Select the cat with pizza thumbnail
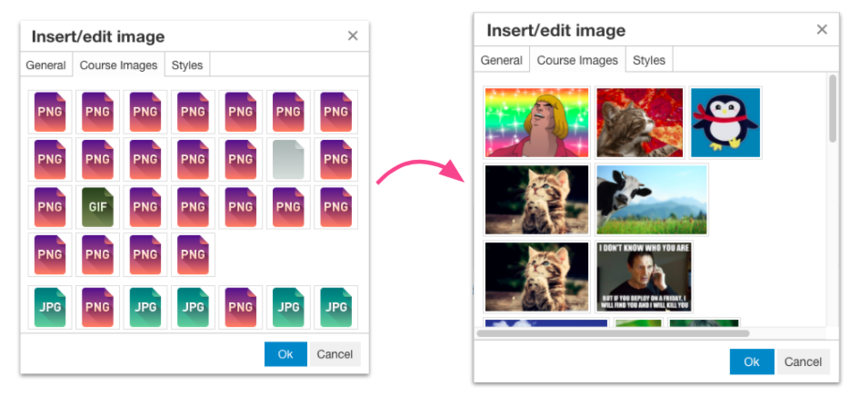 (x=640, y=122)
